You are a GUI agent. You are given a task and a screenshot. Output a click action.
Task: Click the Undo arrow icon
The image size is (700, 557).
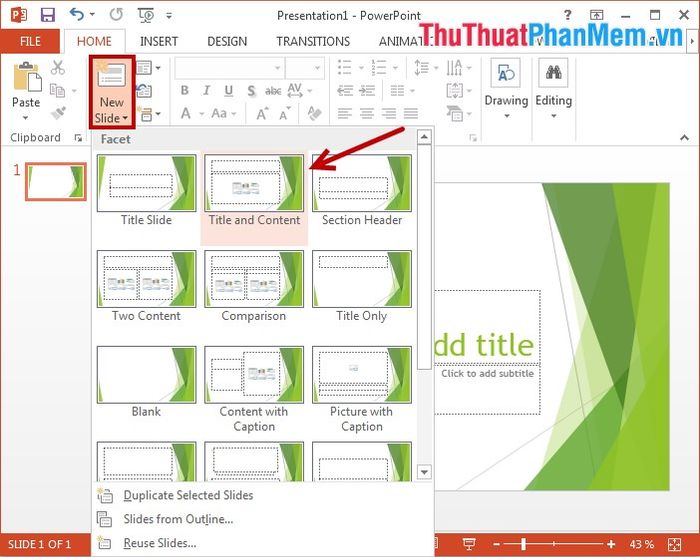tap(77, 15)
